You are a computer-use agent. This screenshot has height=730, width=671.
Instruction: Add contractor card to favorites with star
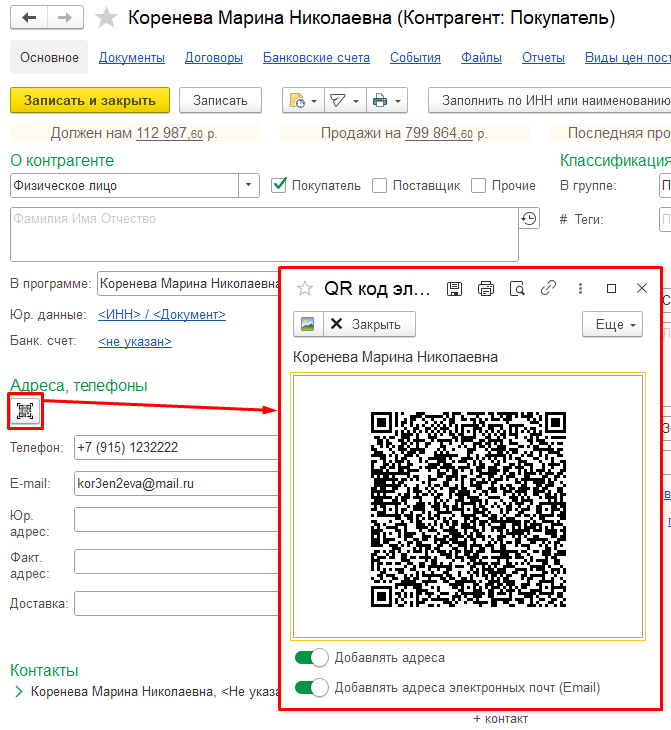click(106, 18)
